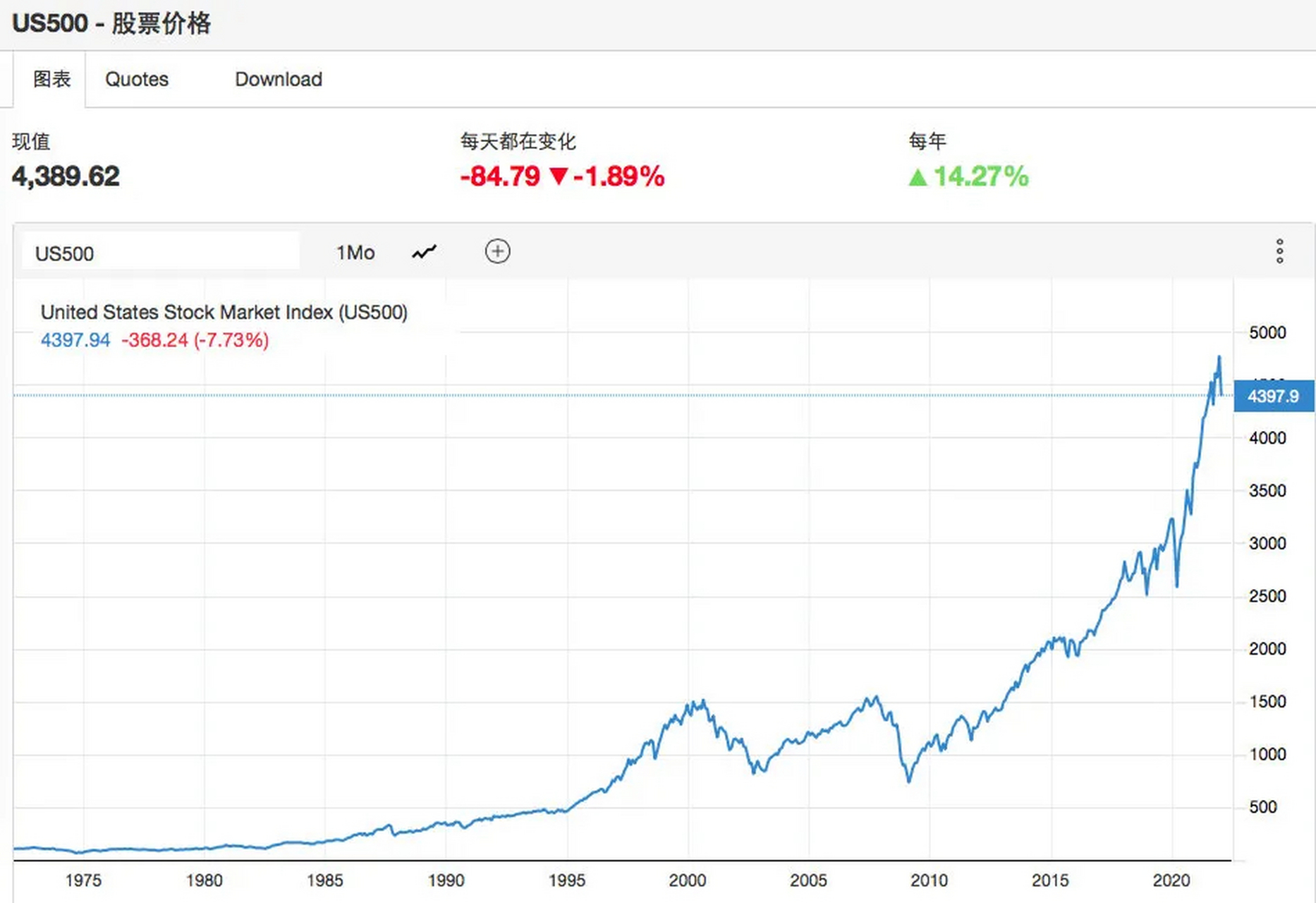
Task: Click the 2010 x-axis label
Action: pos(930,880)
